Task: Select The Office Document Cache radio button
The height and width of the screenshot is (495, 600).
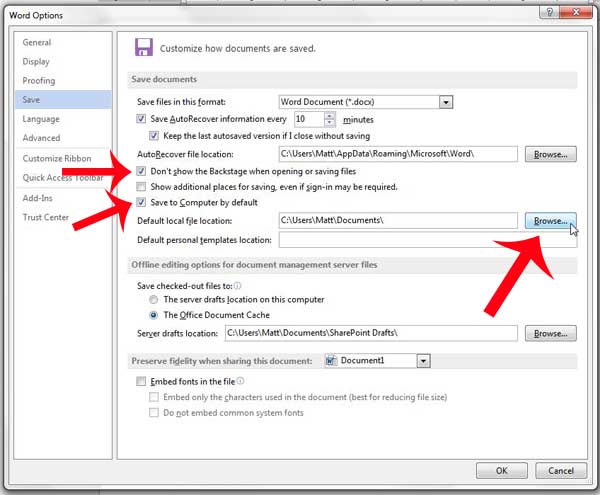Action: [153, 315]
